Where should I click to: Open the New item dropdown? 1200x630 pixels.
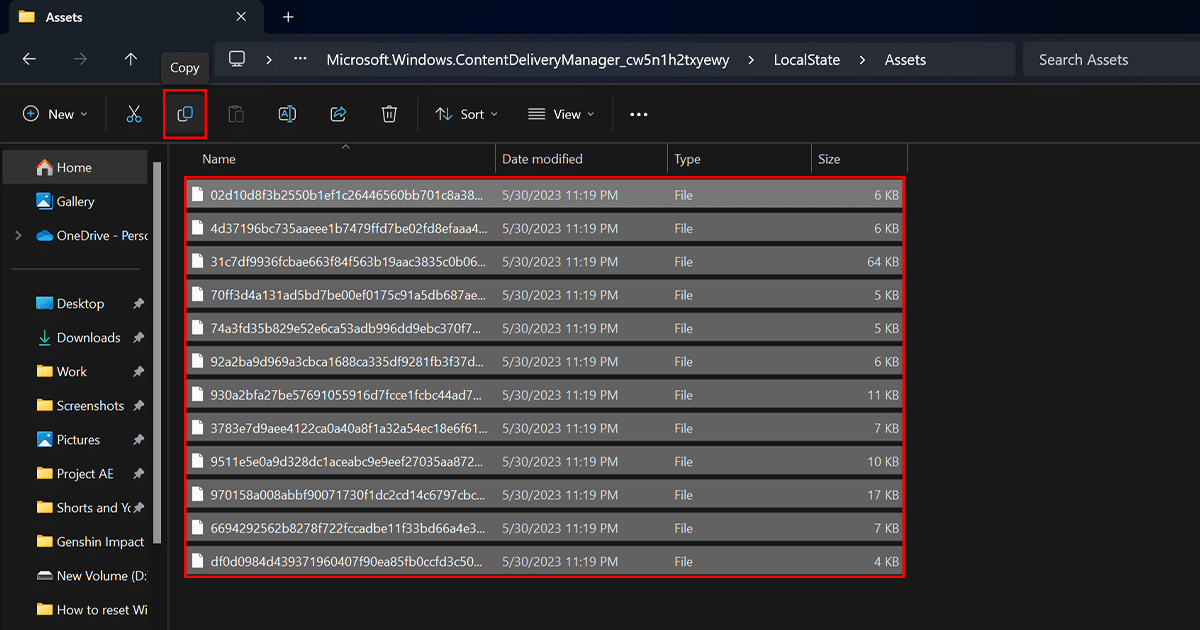point(55,115)
